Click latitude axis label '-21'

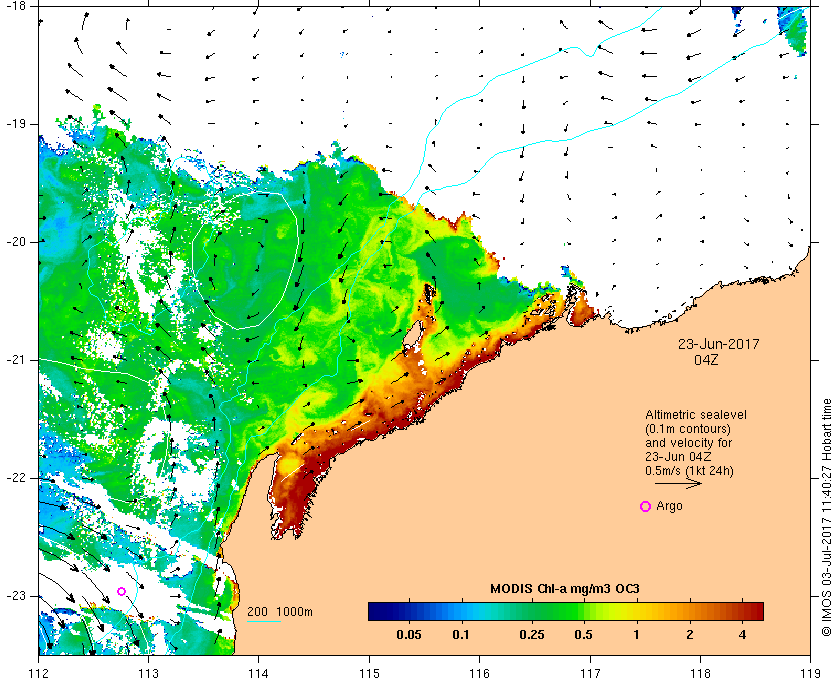pos(15,360)
